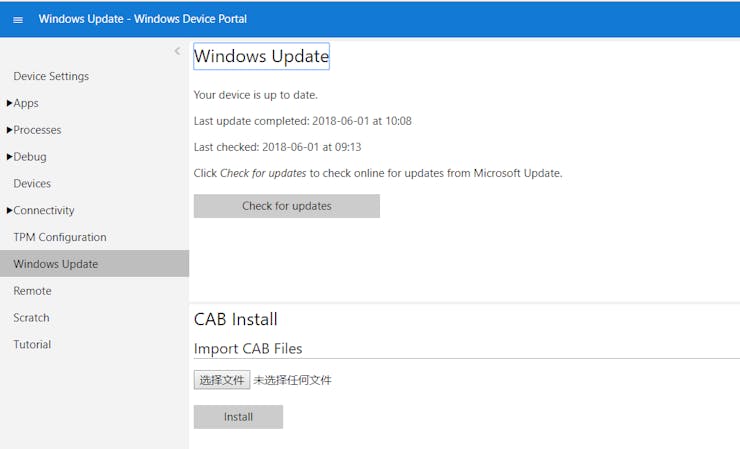Open Device Settings page
The width and height of the screenshot is (740, 449).
point(51,76)
